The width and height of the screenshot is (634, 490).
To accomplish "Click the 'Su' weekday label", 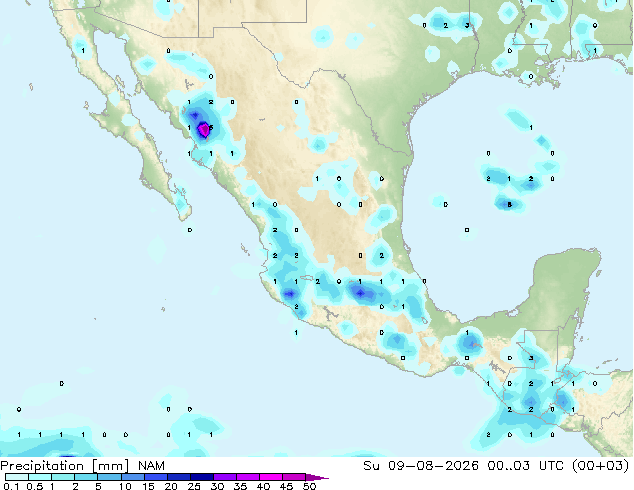I will 371,466.
